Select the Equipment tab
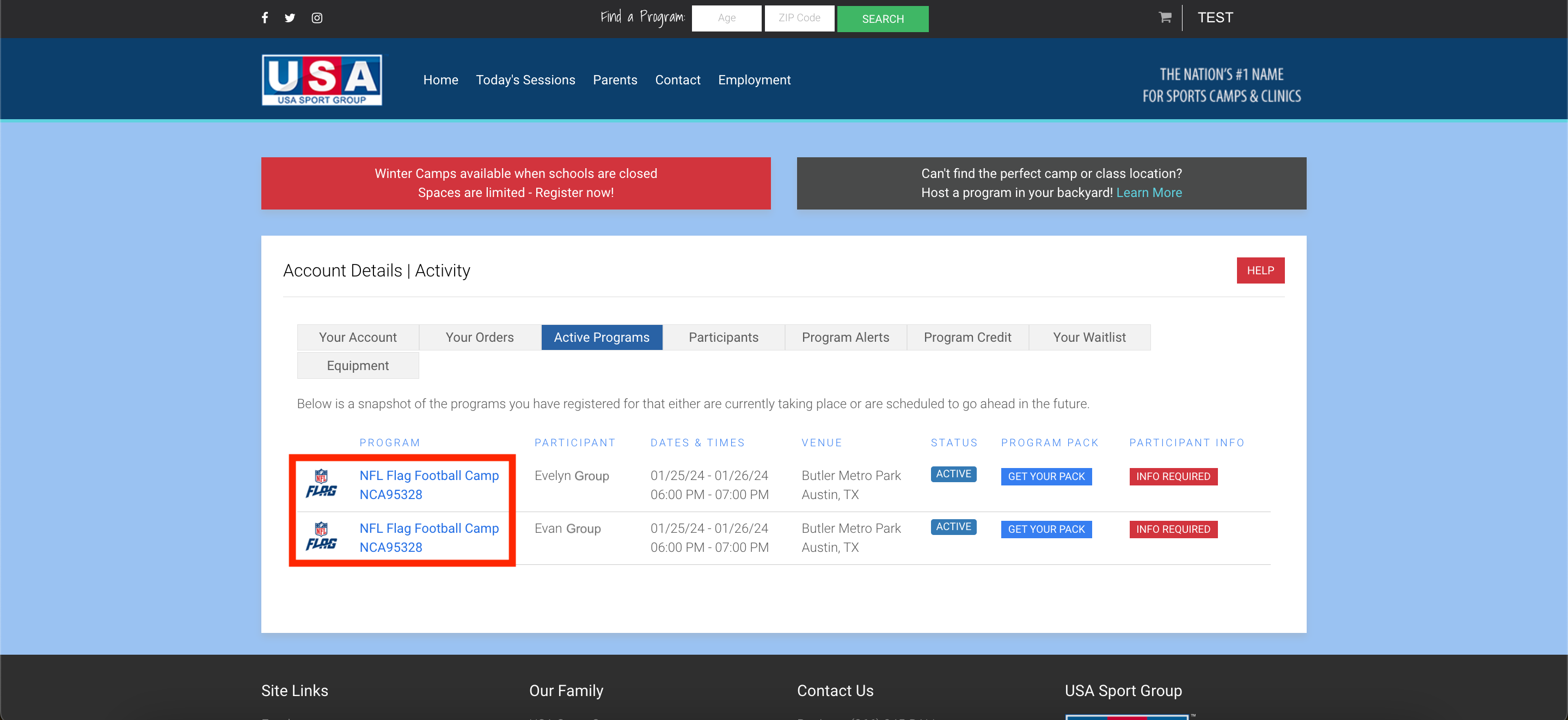This screenshot has height=720, width=1568. point(358,366)
